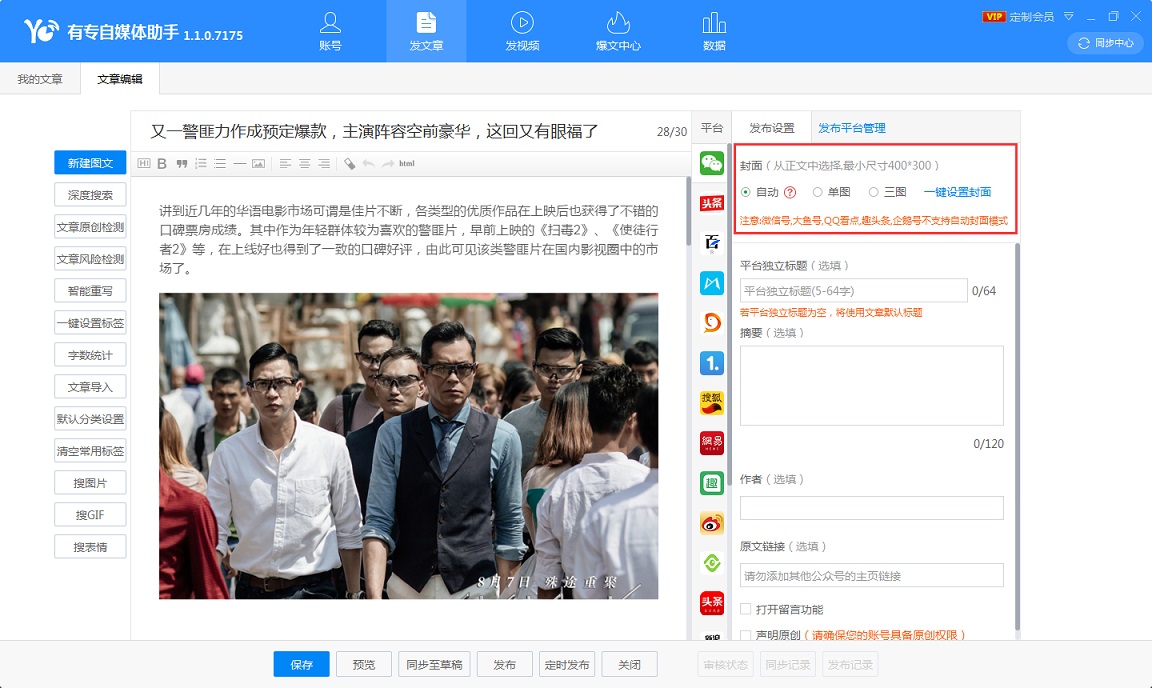
Task: Click the 一键设置封面 link
Action: [957, 192]
